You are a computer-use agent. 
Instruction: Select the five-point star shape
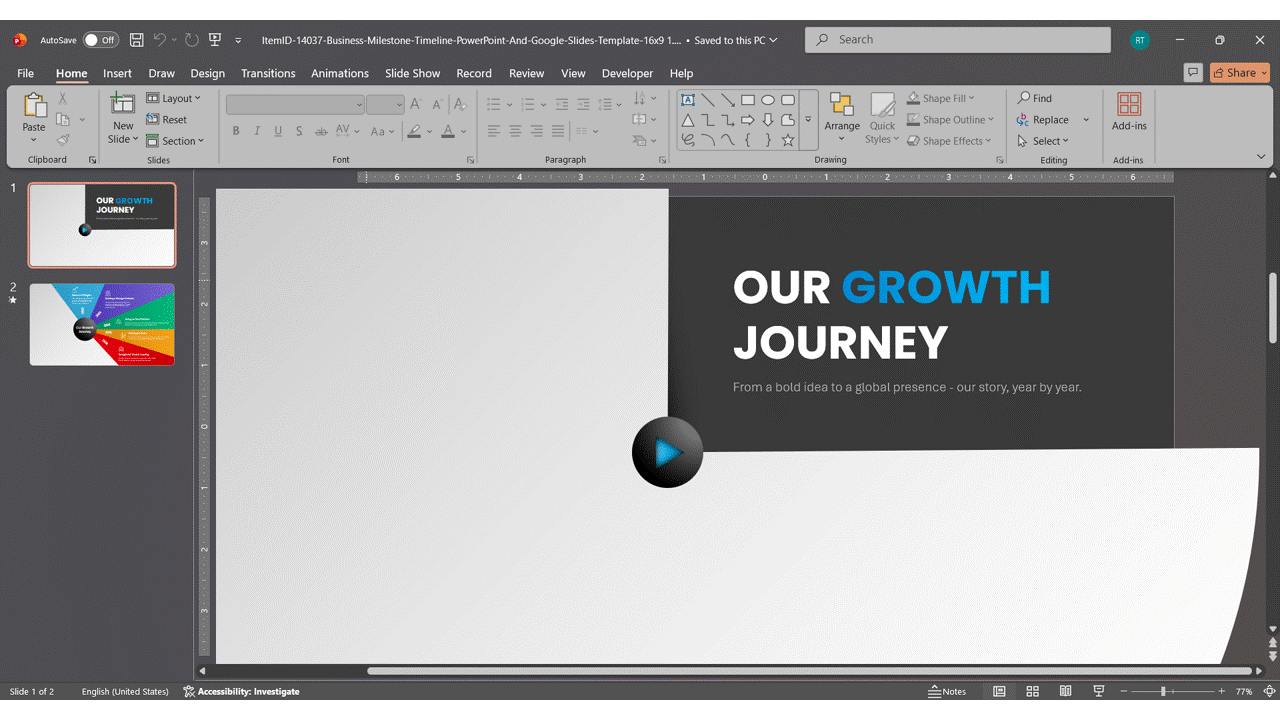click(x=788, y=140)
